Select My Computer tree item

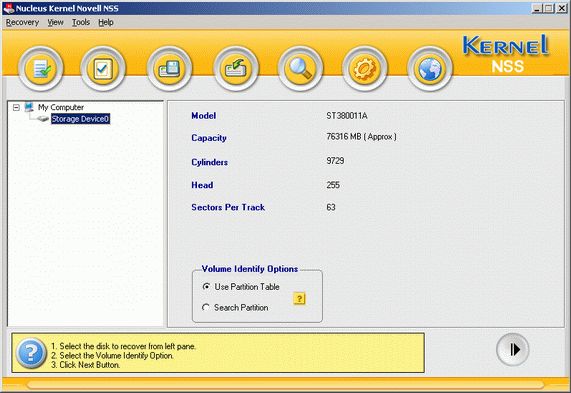tap(61, 107)
